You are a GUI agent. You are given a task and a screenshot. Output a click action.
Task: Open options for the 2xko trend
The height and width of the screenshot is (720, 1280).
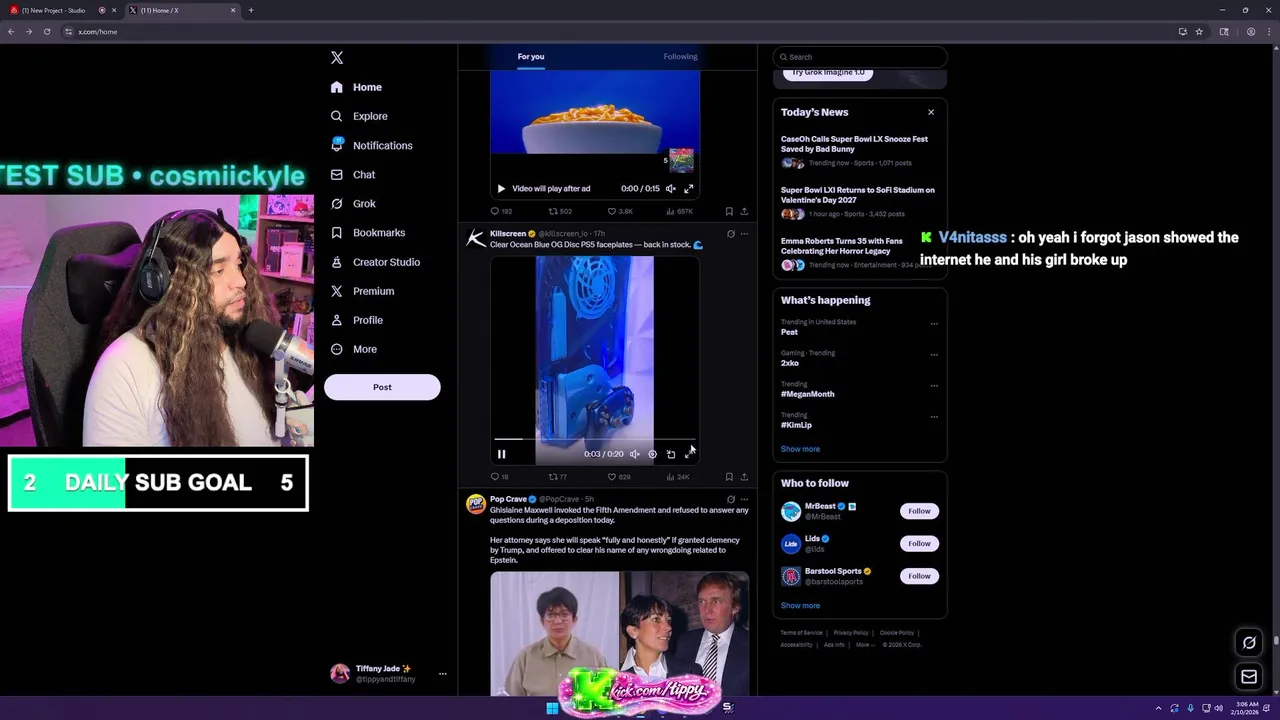pos(934,354)
